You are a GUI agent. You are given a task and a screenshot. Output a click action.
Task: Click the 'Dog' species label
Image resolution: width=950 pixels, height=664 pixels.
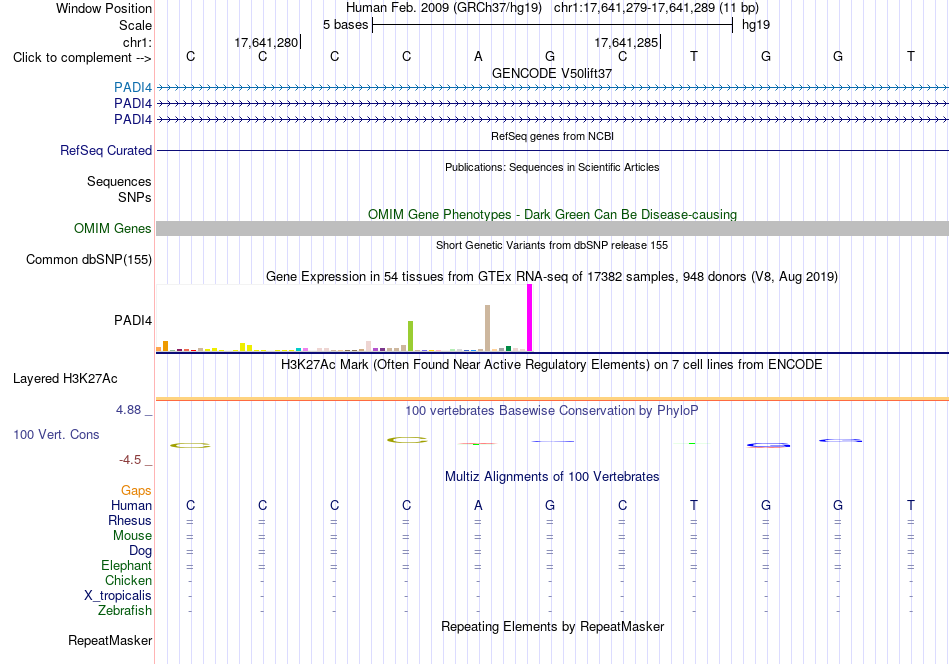click(x=140, y=551)
